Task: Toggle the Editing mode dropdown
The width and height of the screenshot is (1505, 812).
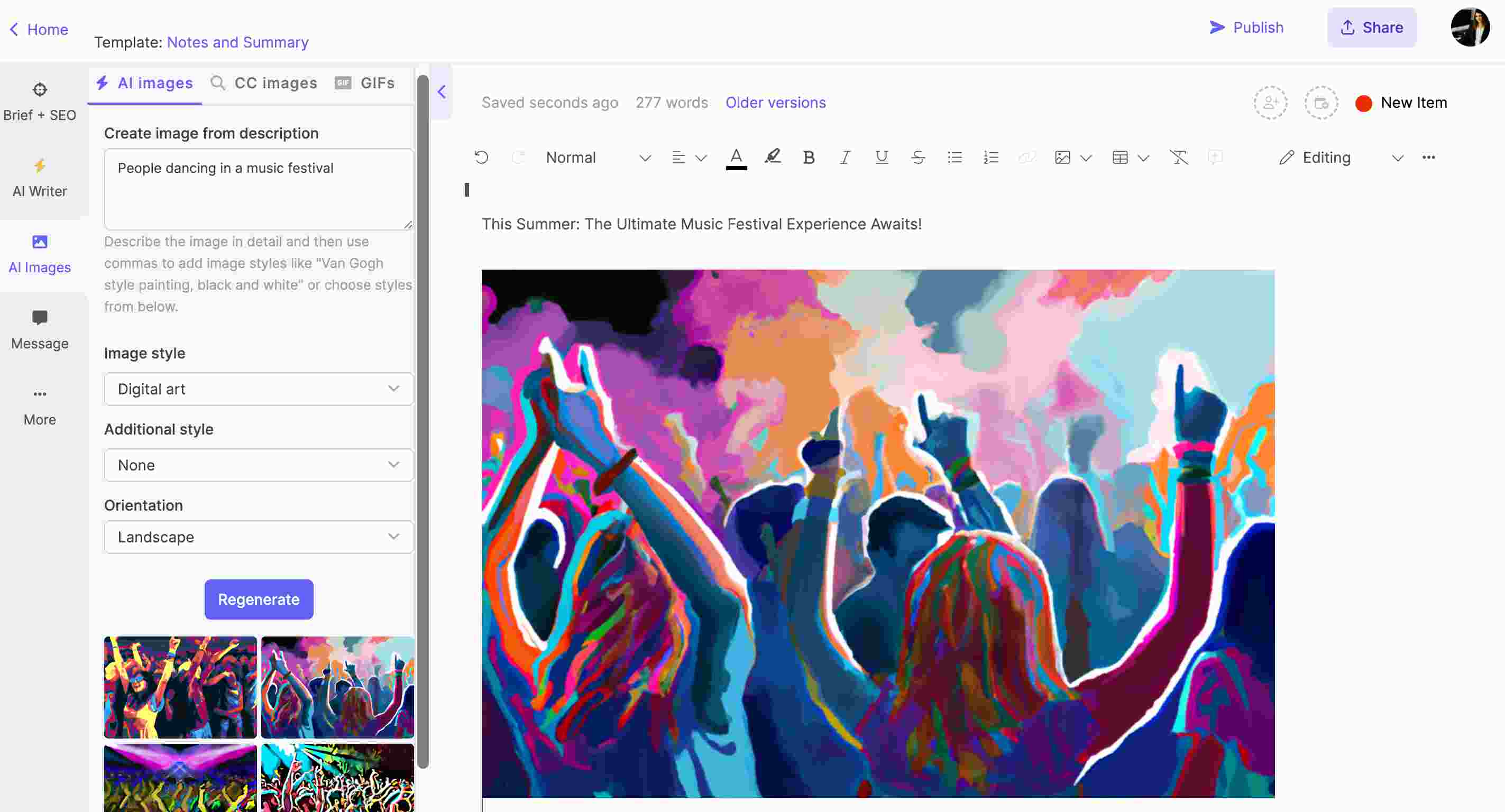Action: click(x=1395, y=158)
